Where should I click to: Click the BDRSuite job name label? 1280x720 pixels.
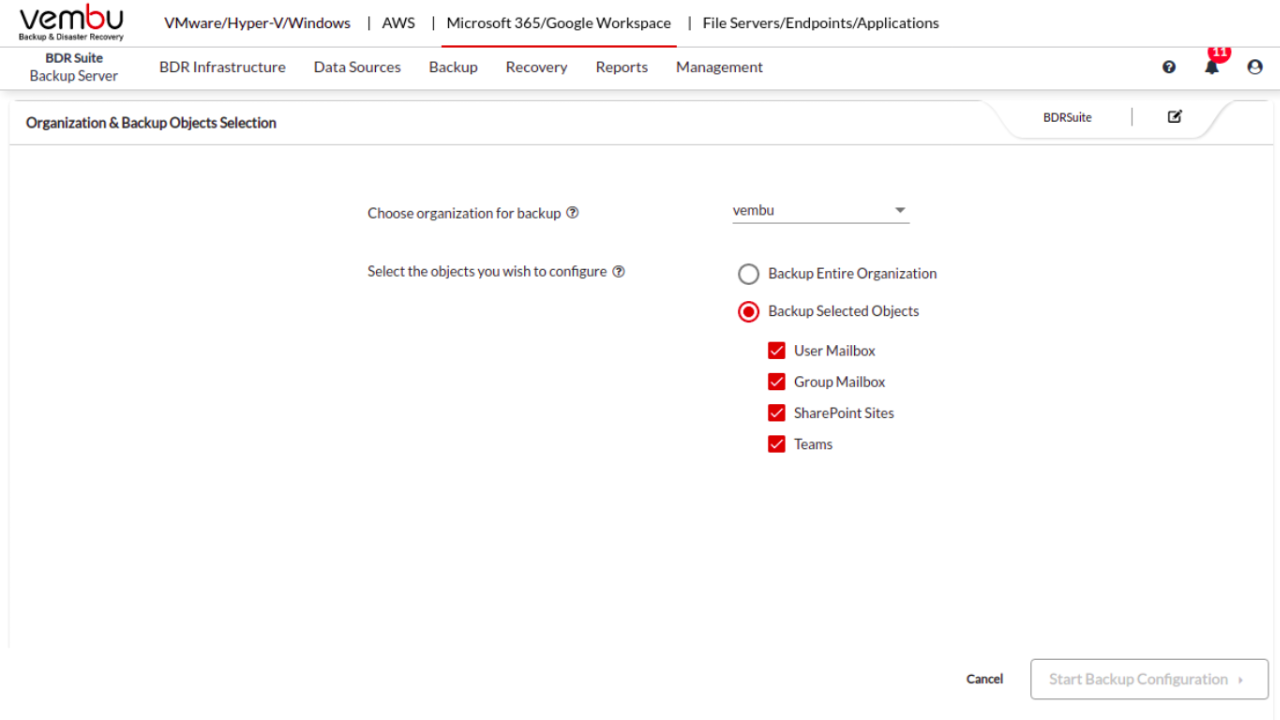[1067, 117]
